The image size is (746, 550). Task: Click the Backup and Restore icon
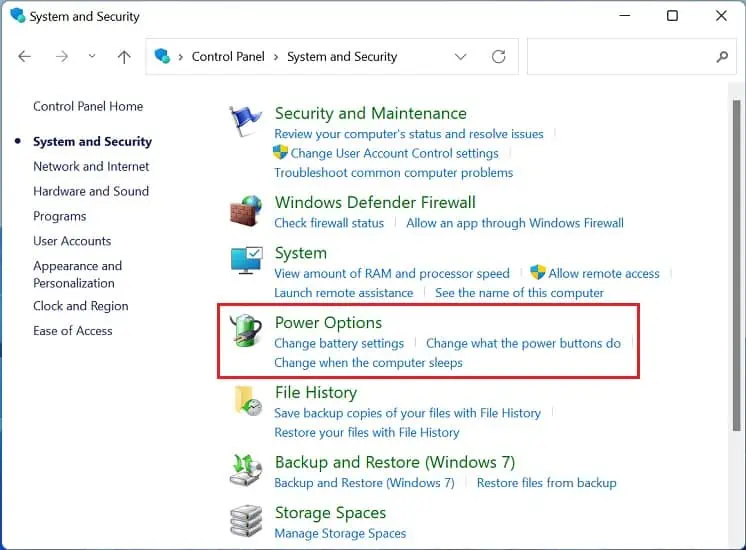click(245, 470)
